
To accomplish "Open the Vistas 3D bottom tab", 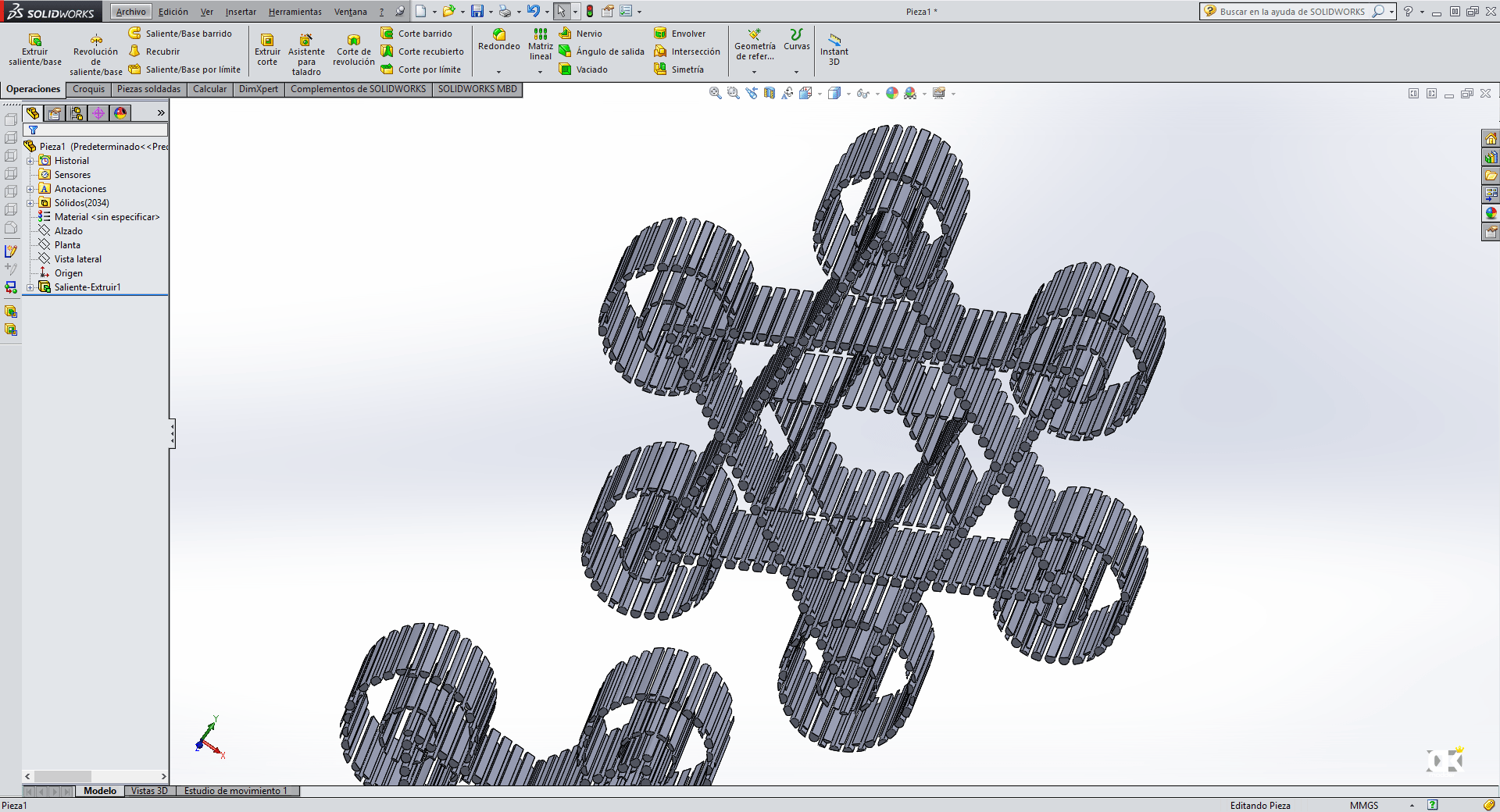I will [149, 791].
